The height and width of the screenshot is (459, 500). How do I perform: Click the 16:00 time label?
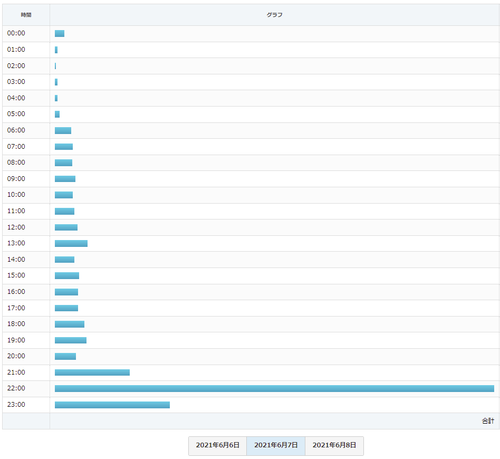16,292
